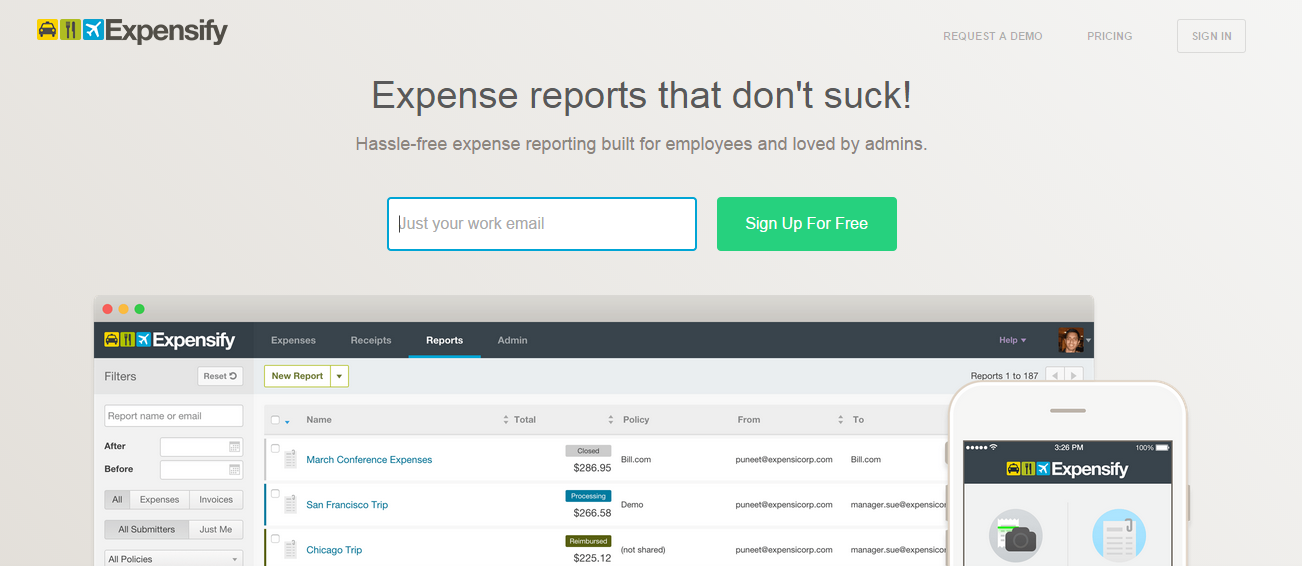The image size is (1302, 566).
Task: Switch to the Expenses tab
Action: [x=293, y=340]
